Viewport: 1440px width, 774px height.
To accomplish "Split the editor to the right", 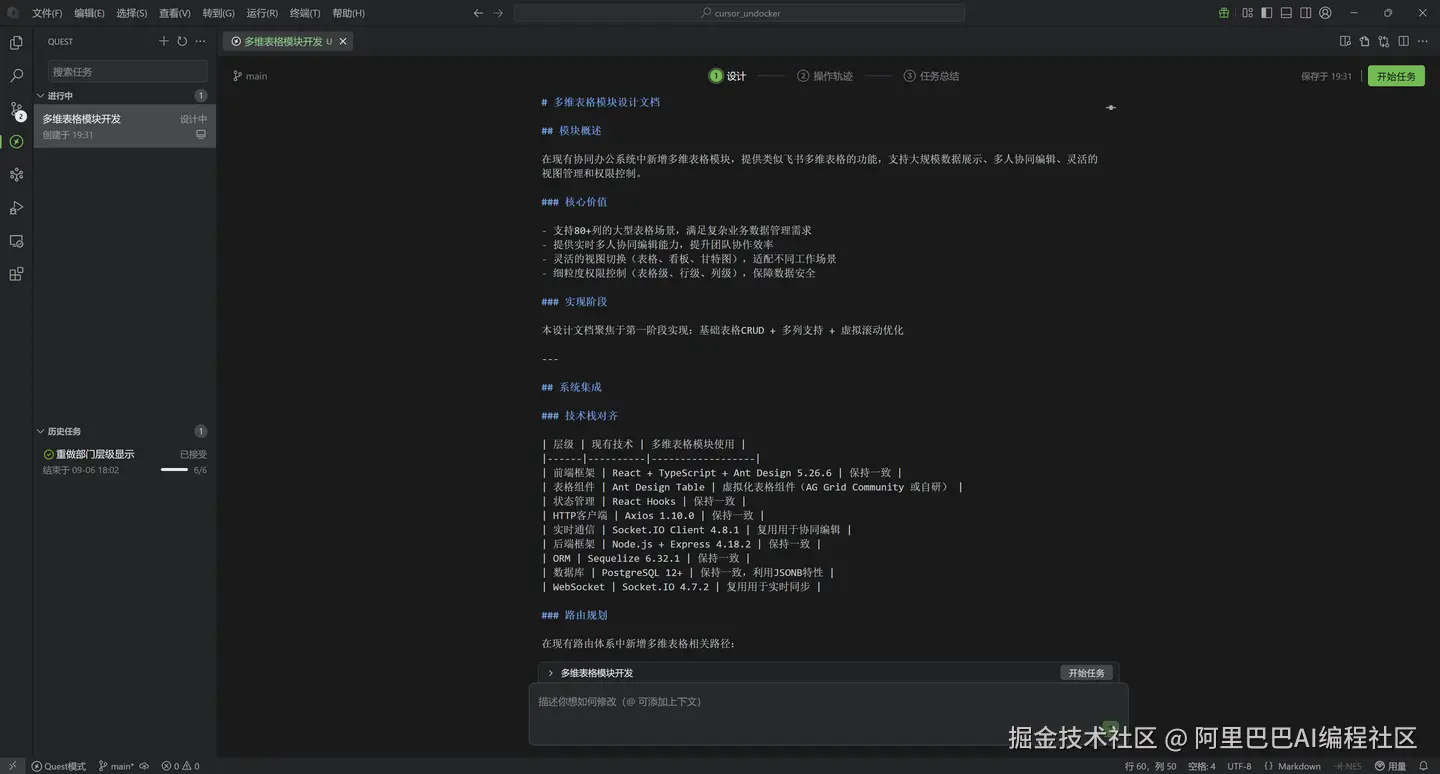I will pyautogui.click(x=1404, y=41).
